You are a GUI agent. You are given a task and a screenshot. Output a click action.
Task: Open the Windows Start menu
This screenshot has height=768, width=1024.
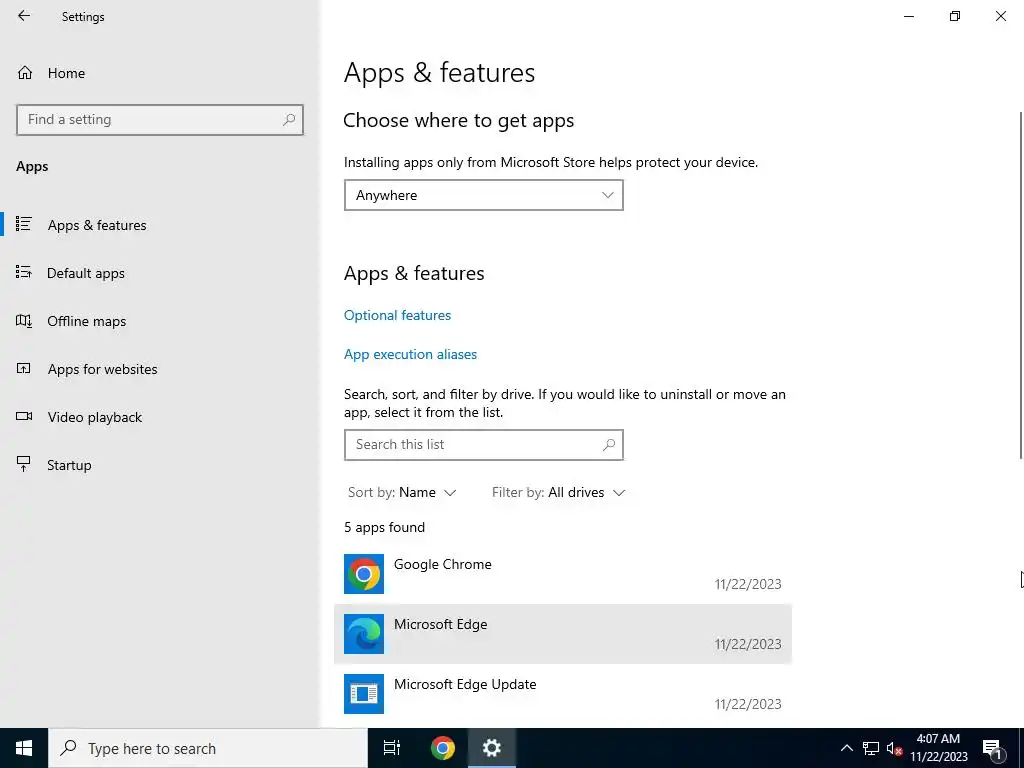(x=24, y=748)
